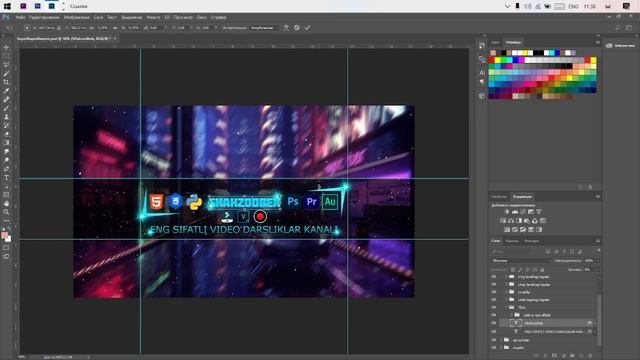Select the Zoom tool in the toolbox
The height and width of the screenshot is (360, 640).
click(x=6, y=212)
